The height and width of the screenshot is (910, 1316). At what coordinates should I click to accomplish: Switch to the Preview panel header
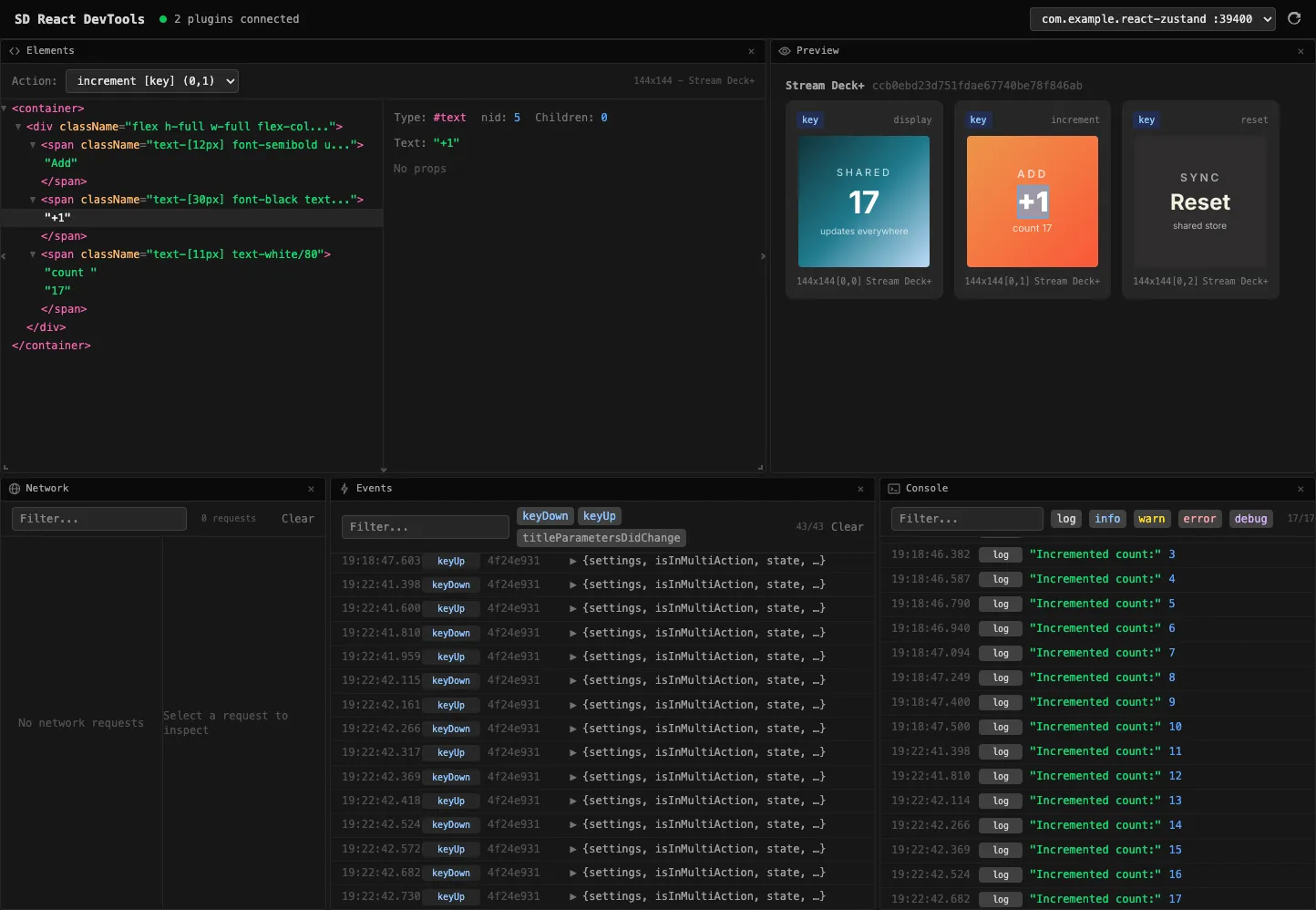tap(817, 51)
